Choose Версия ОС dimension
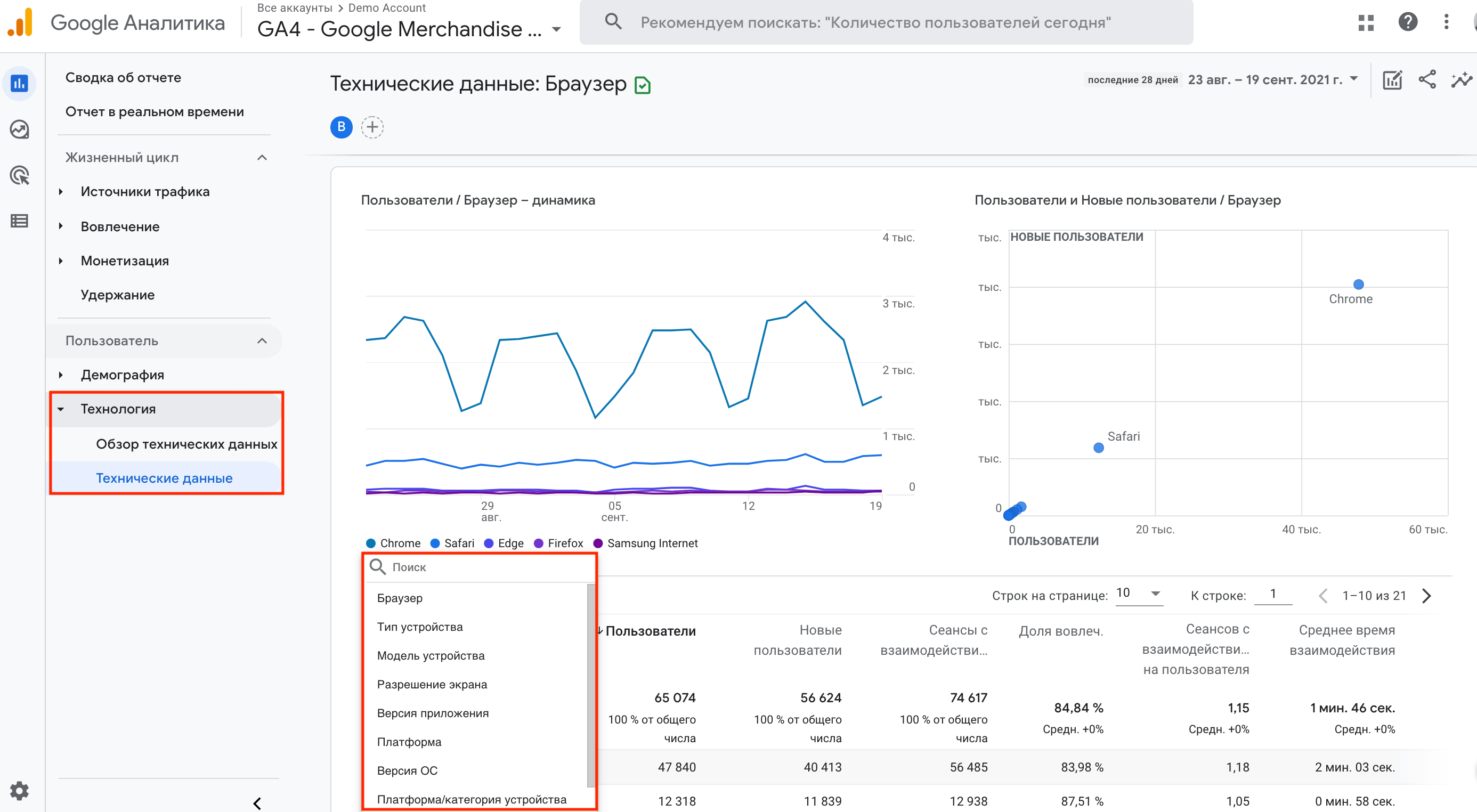 [407, 771]
